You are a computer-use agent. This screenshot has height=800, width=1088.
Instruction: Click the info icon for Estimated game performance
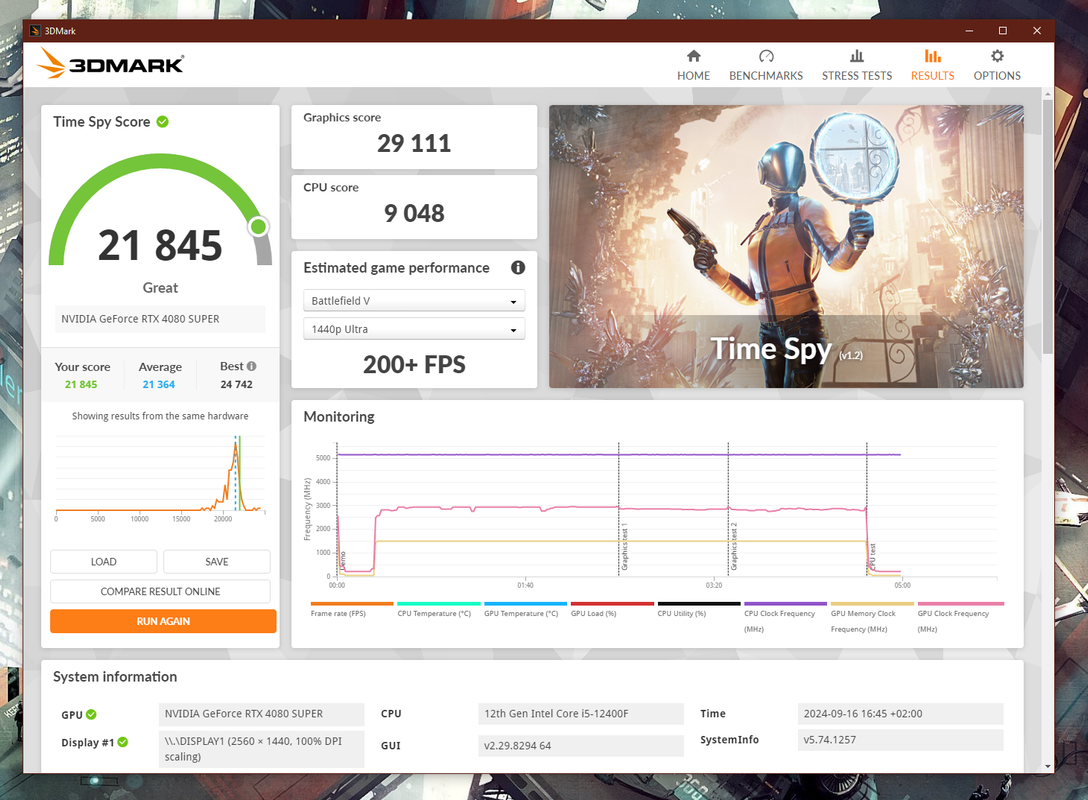[518, 268]
